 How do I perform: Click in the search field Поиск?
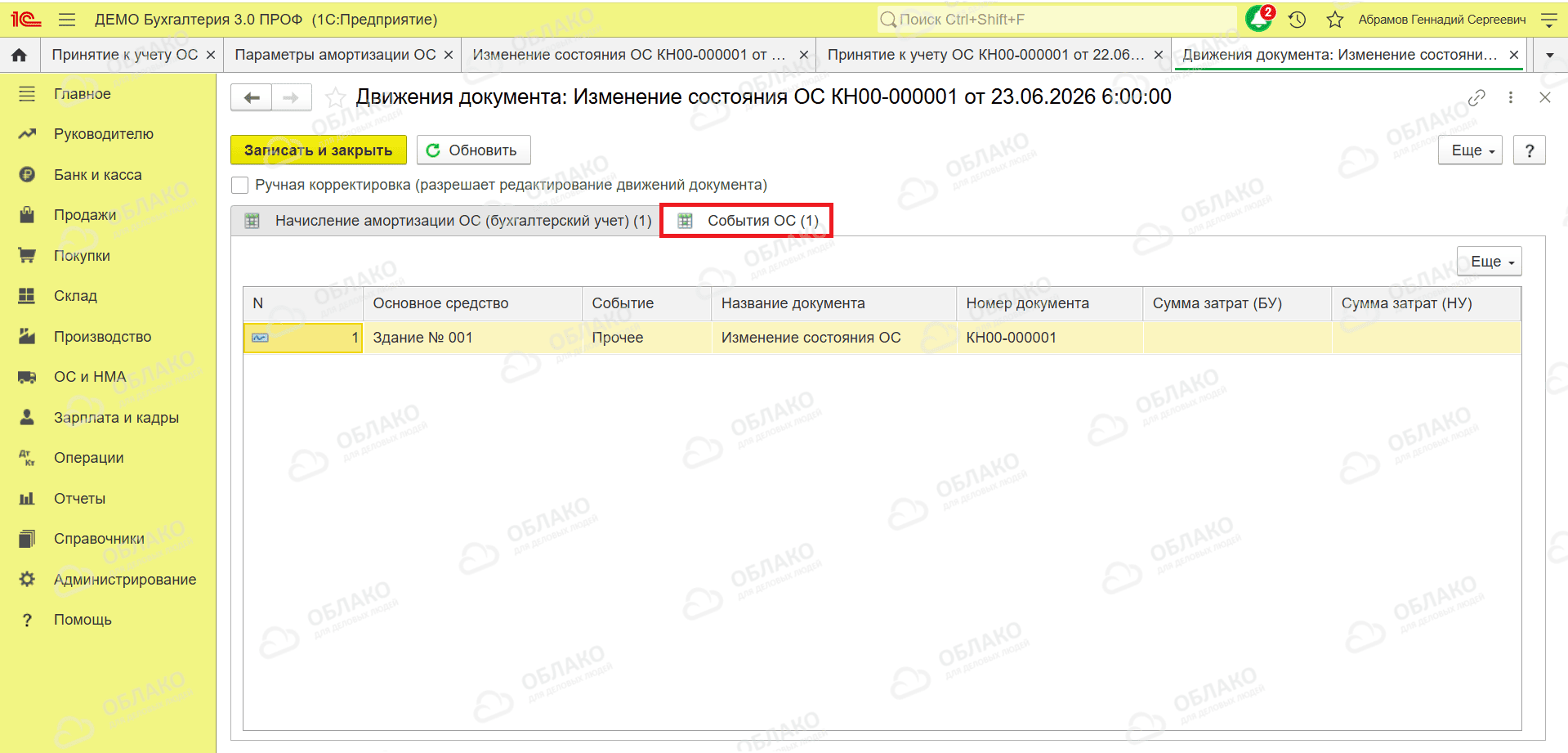1056,20
